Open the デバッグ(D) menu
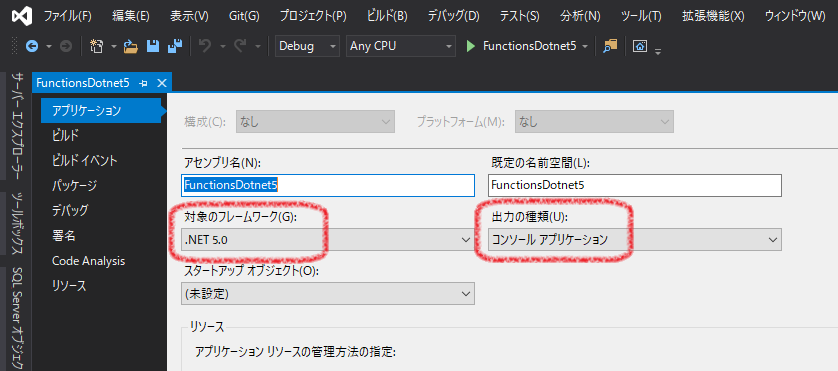838x371 pixels. [454, 16]
